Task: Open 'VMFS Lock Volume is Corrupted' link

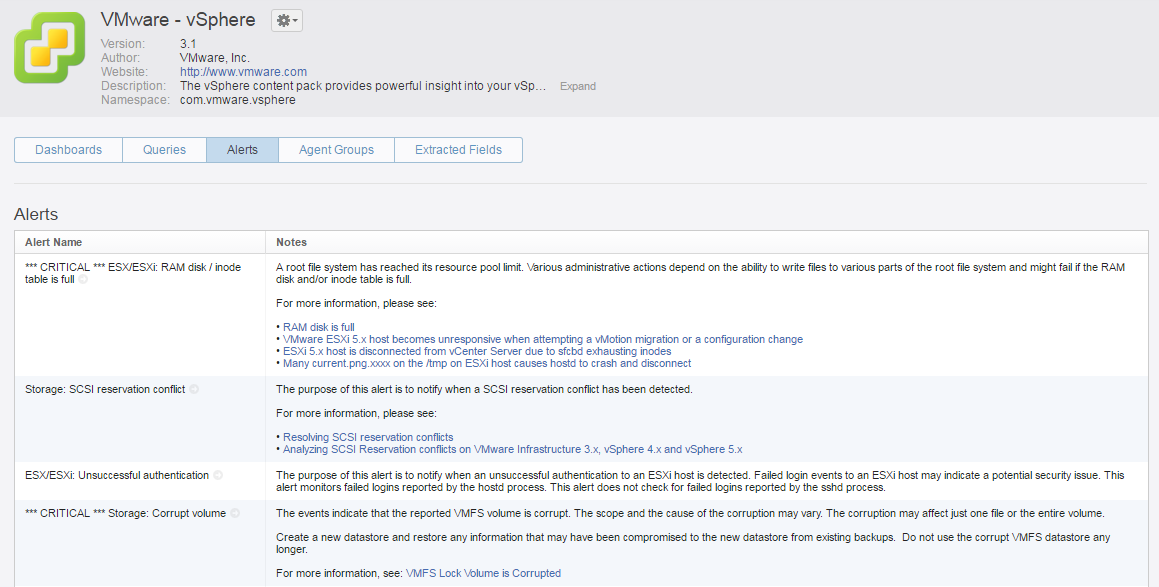Action: (483, 573)
